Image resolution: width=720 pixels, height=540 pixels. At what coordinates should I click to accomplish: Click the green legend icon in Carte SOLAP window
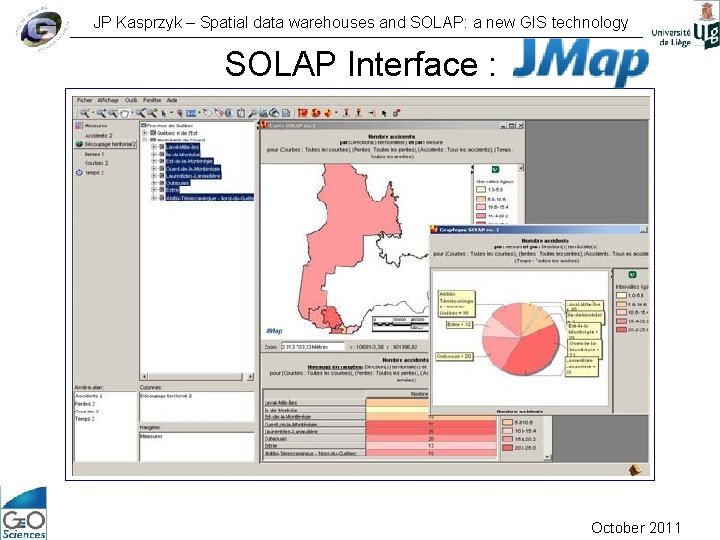coord(495,169)
